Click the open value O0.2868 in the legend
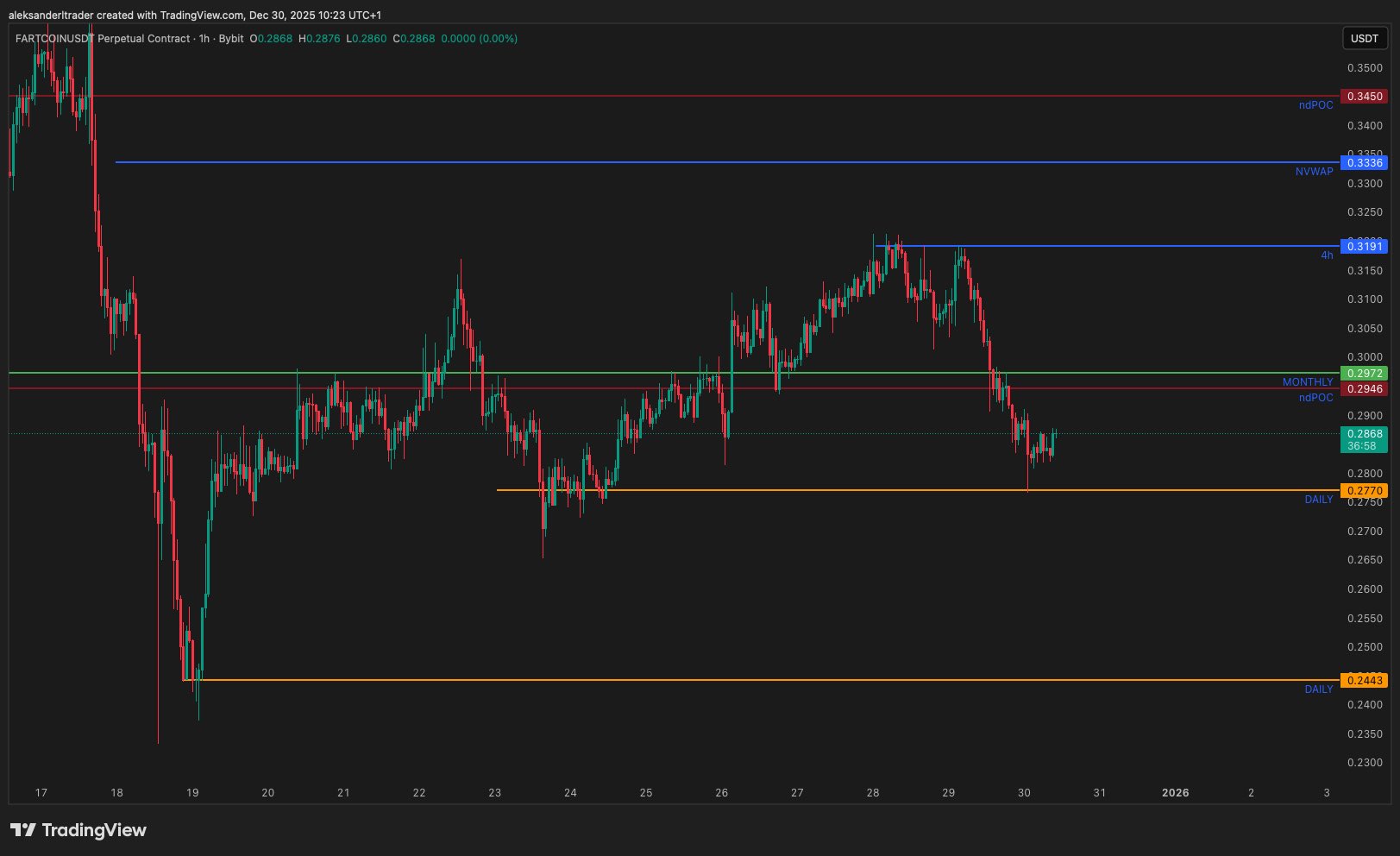 pos(271,39)
